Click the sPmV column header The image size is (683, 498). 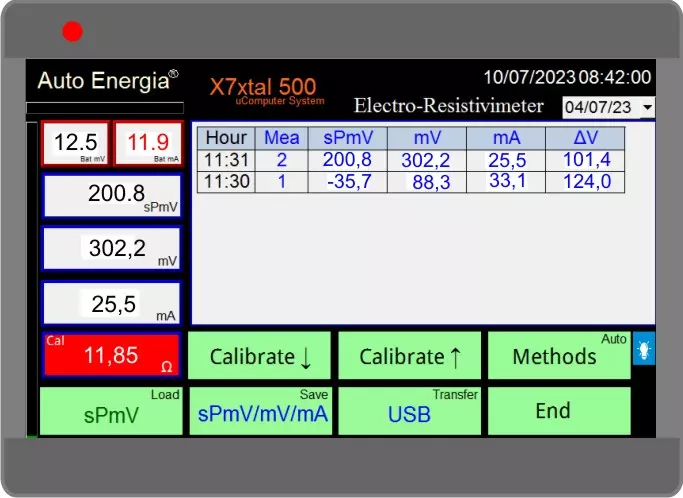pos(348,138)
